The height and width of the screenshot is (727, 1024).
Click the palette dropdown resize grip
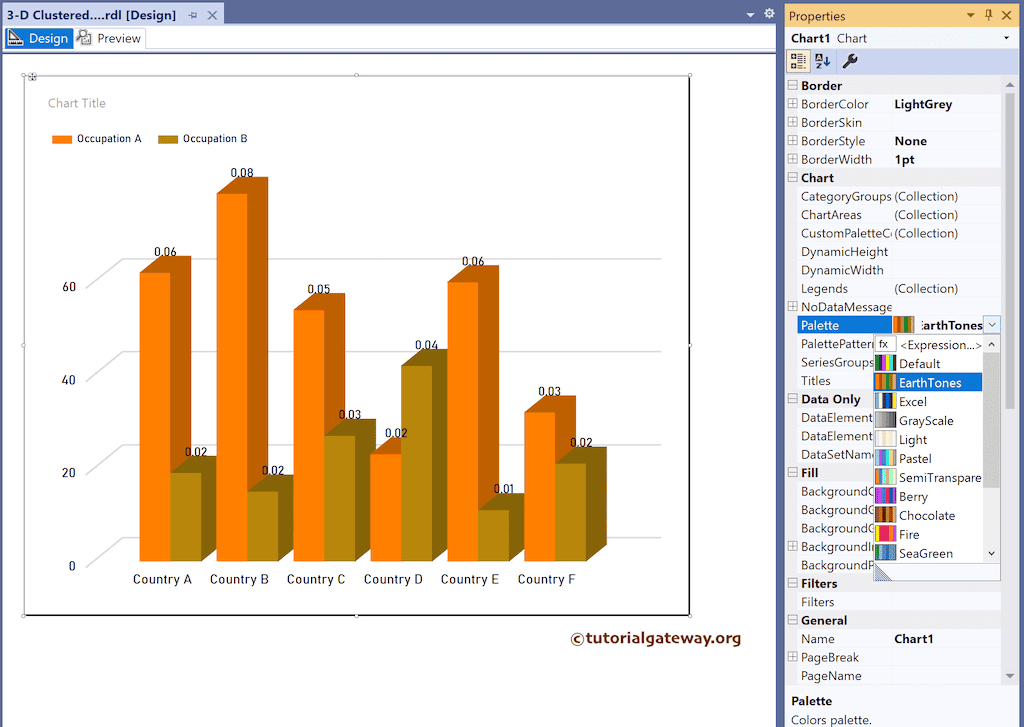tap(883, 572)
